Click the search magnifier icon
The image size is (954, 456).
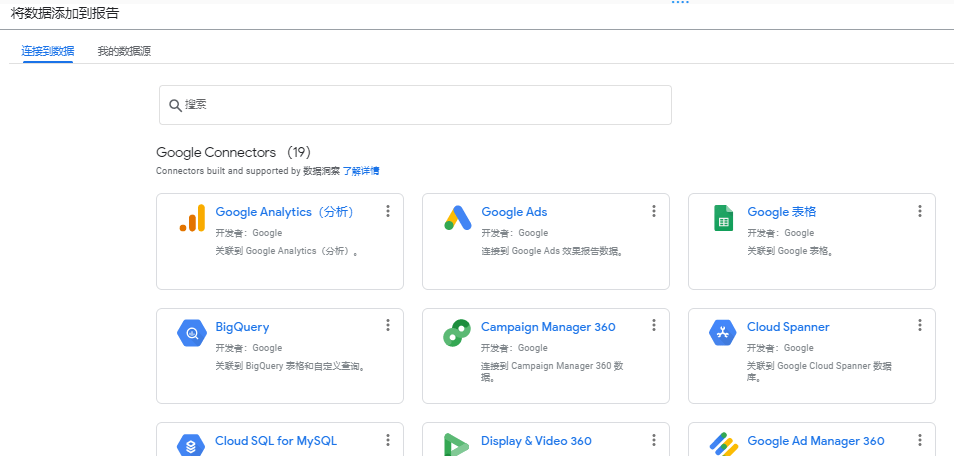click(x=175, y=105)
